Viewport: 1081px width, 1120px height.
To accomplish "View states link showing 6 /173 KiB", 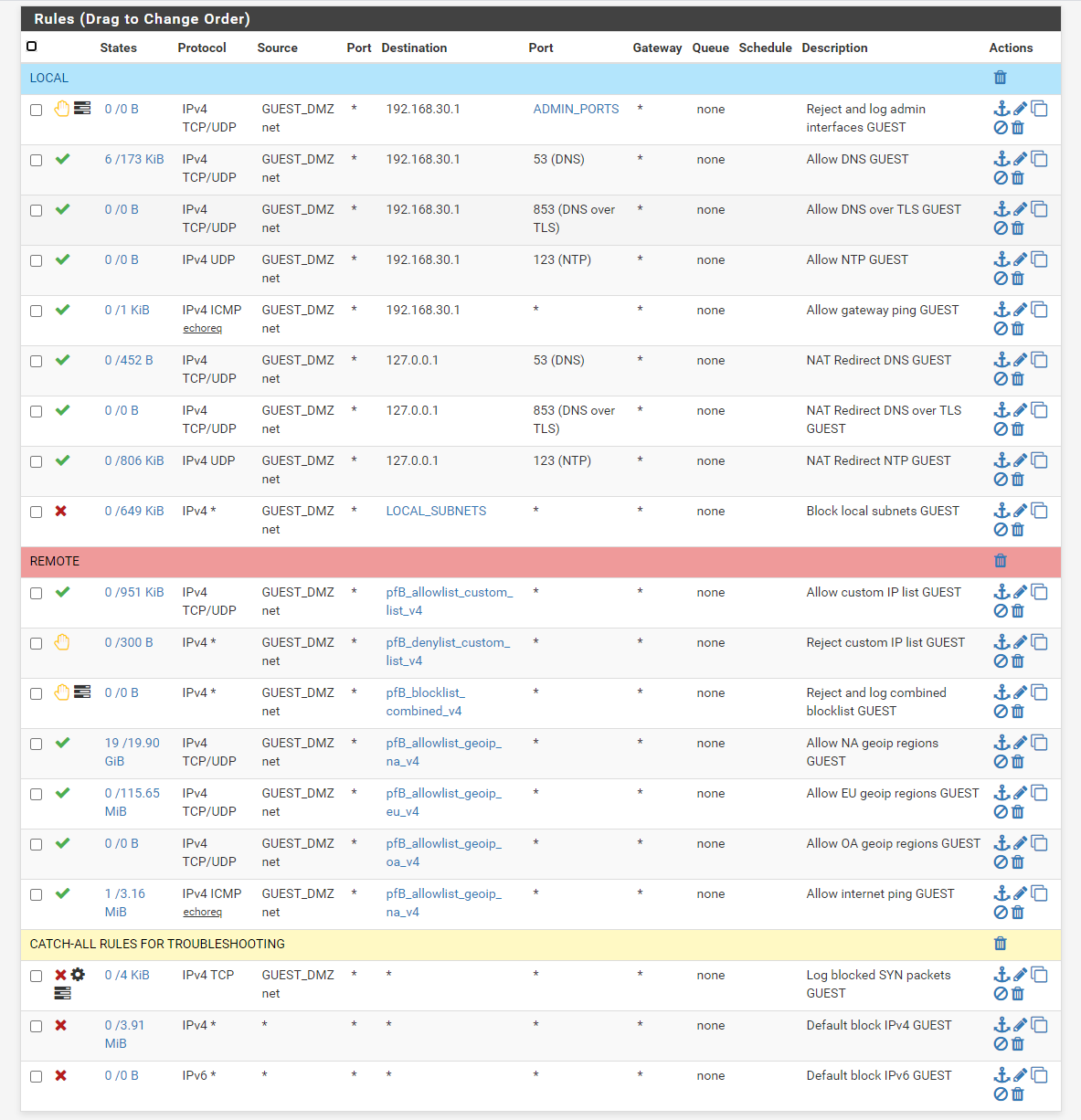I will pyautogui.click(x=134, y=159).
